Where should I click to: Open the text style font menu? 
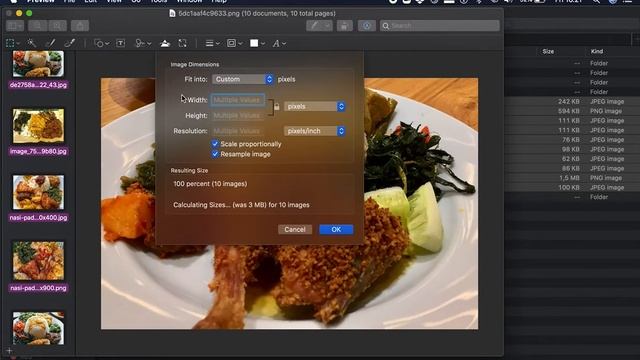click(279, 43)
